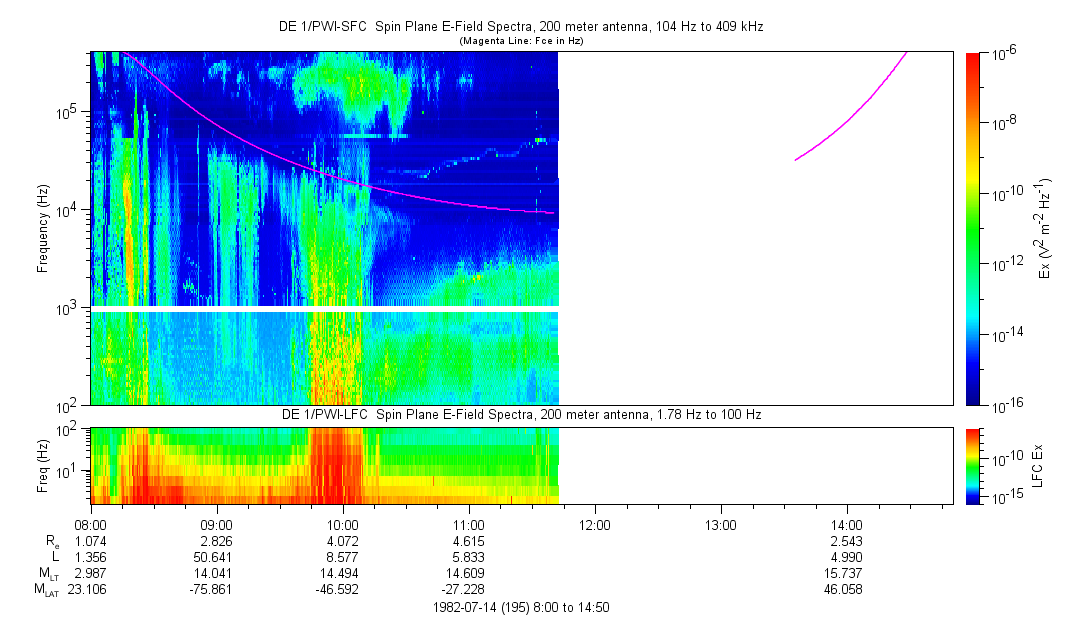Click the 10^-16 colorbar tick label
Image resolution: width=1083 pixels, height=620 pixels.
coord(1004,405)
